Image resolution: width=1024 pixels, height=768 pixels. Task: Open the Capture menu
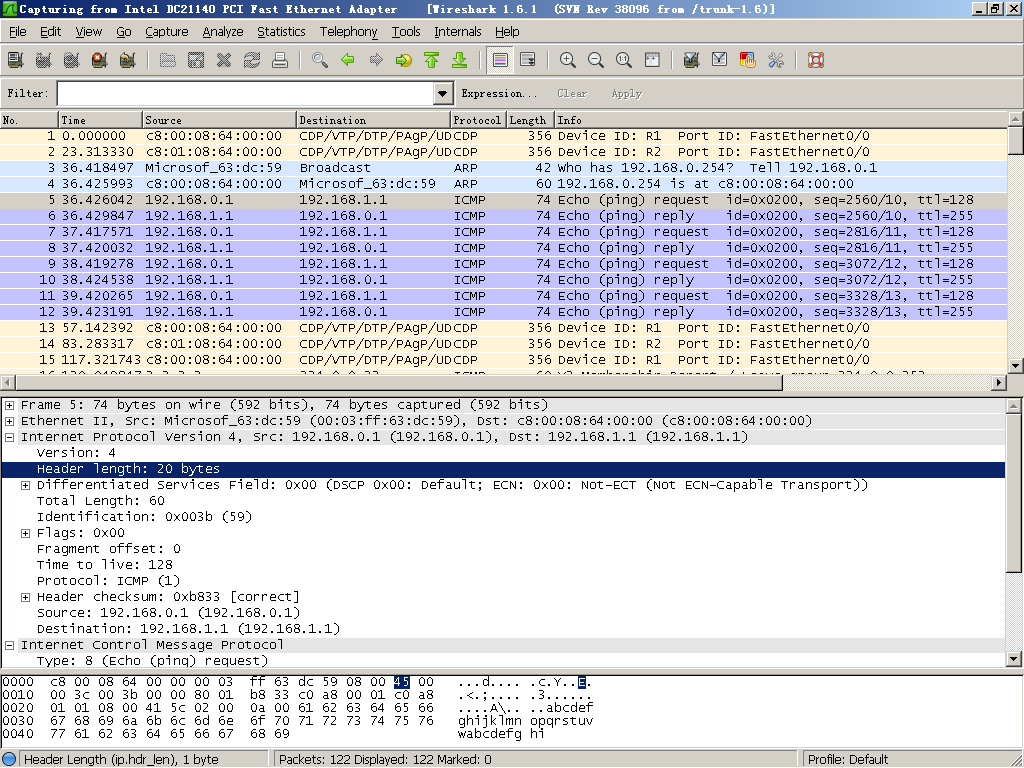pyautogui.click(x=167, y=31)
